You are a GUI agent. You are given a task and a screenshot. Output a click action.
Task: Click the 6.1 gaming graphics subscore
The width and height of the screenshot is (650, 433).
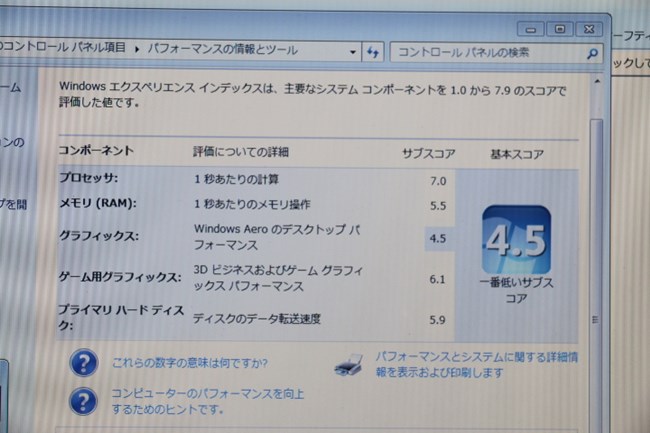pos(437,280)
